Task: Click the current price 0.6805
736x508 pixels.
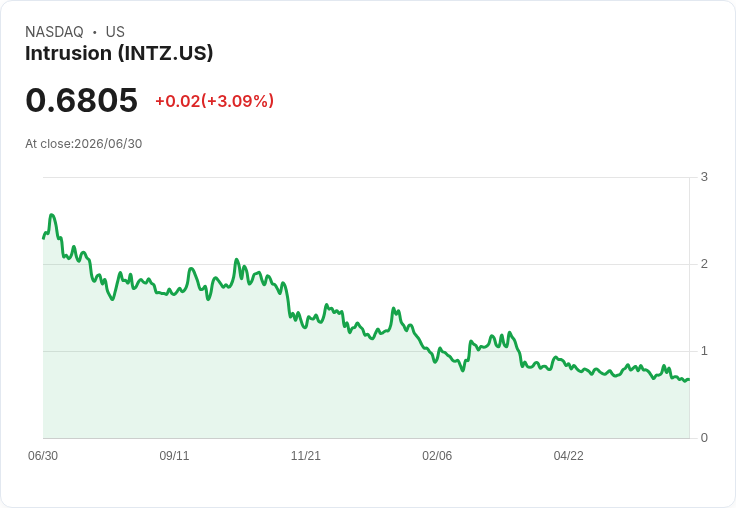Action: [x=82, y=100]
